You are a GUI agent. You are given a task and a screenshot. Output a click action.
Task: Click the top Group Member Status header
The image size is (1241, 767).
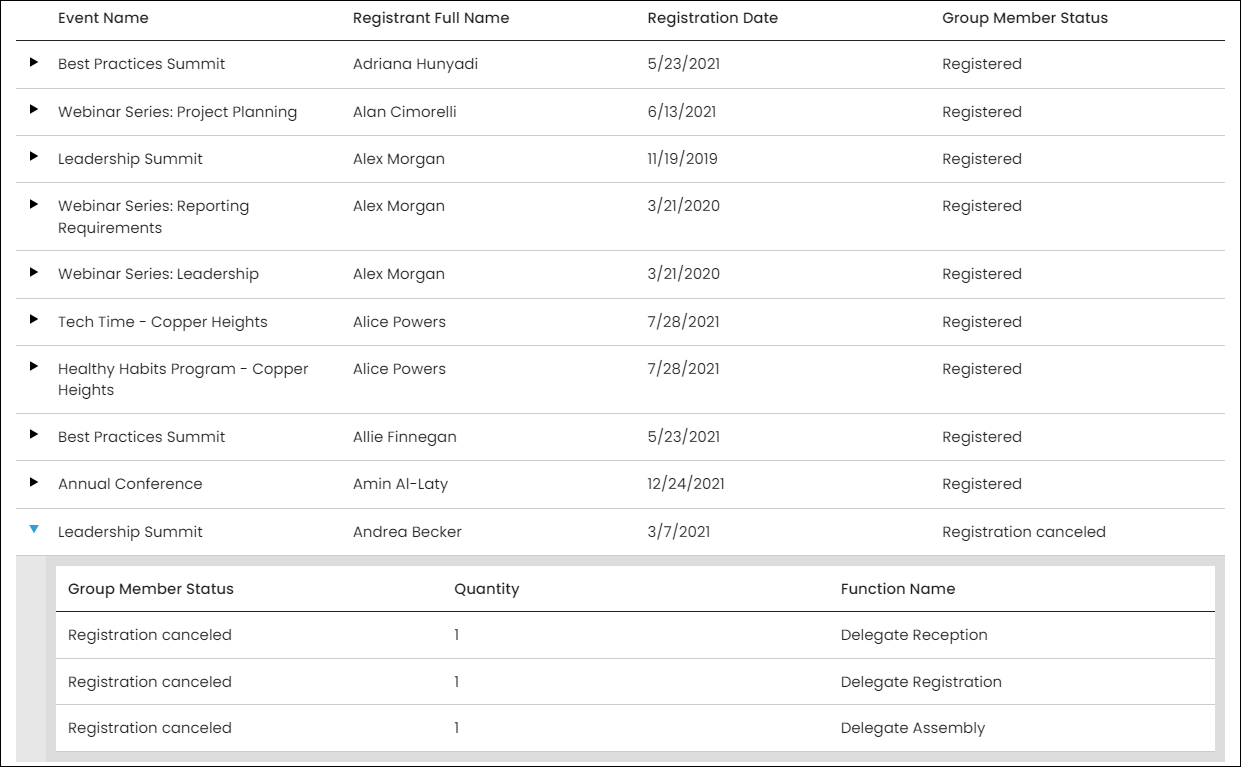coord(1025,18)
